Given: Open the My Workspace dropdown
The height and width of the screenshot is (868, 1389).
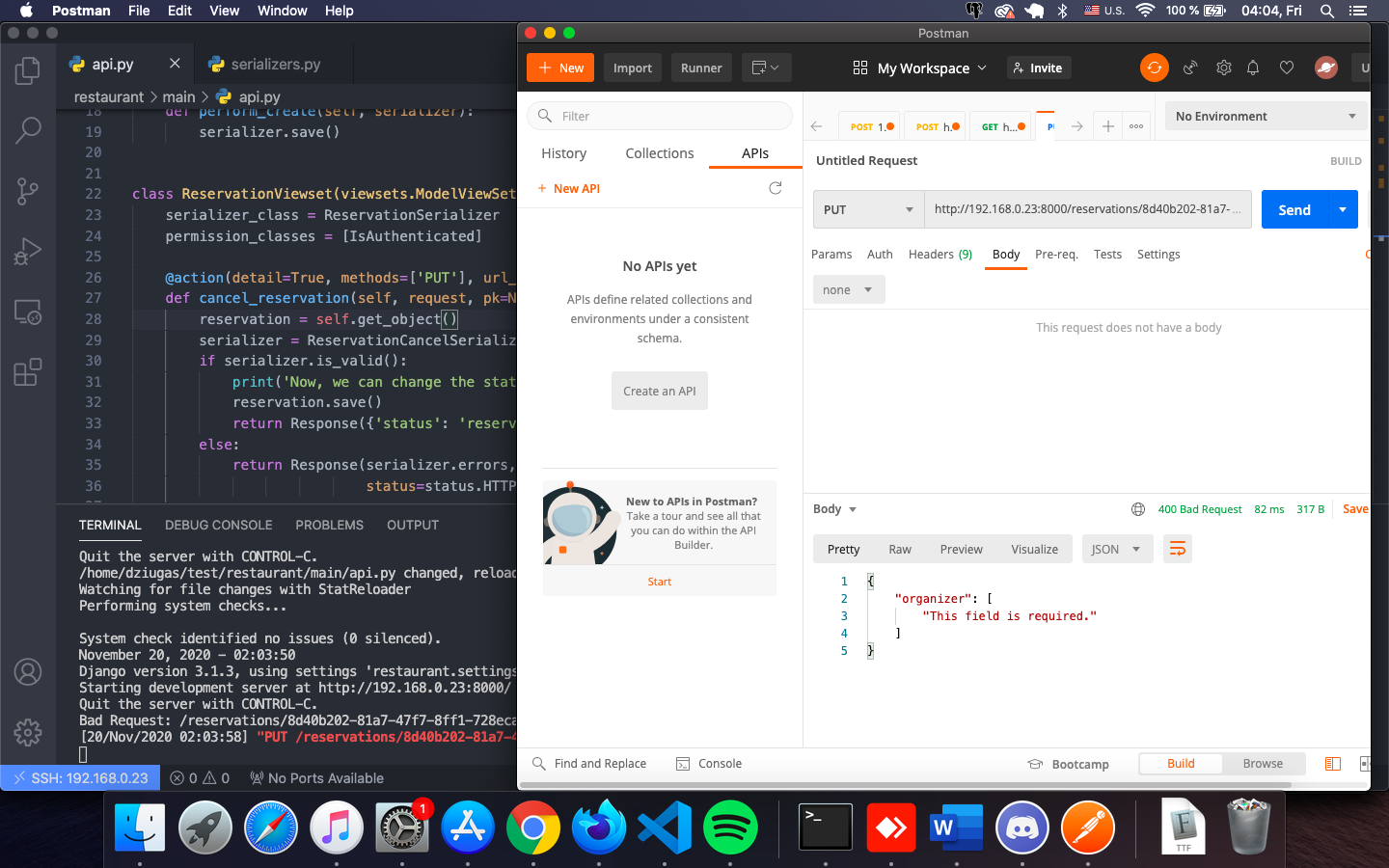Looking at the screenshot, I should (x=920, y=68).
